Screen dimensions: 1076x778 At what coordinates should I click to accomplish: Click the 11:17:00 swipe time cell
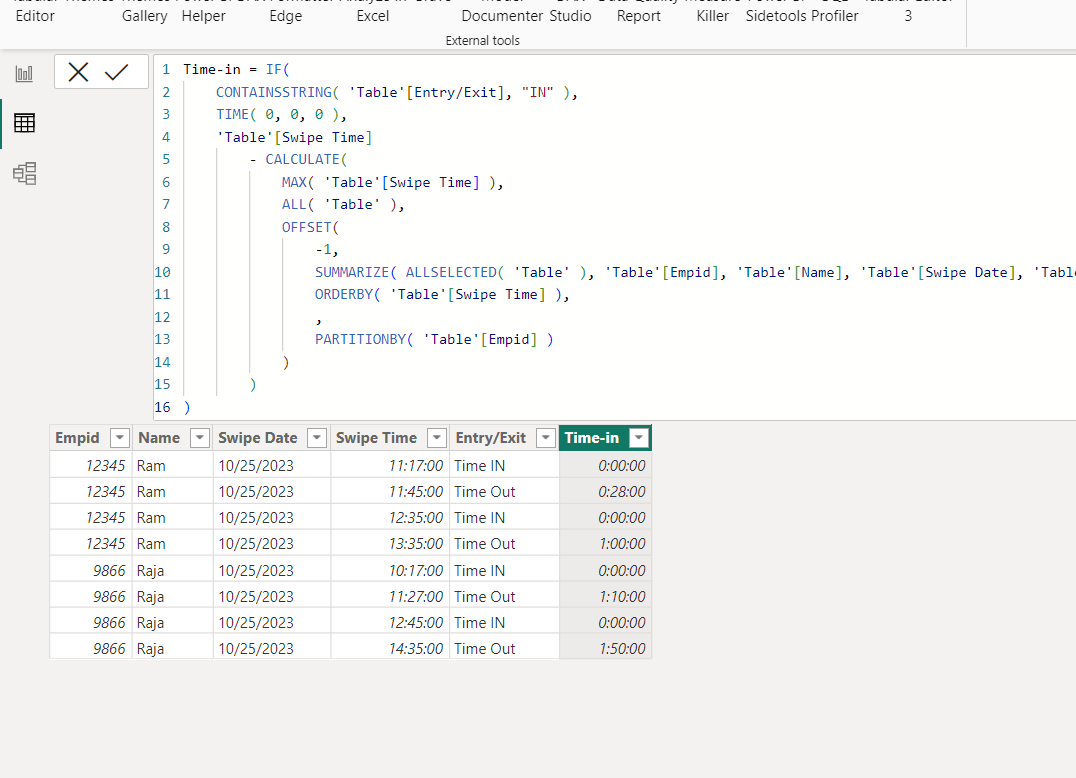coord(390,465)
